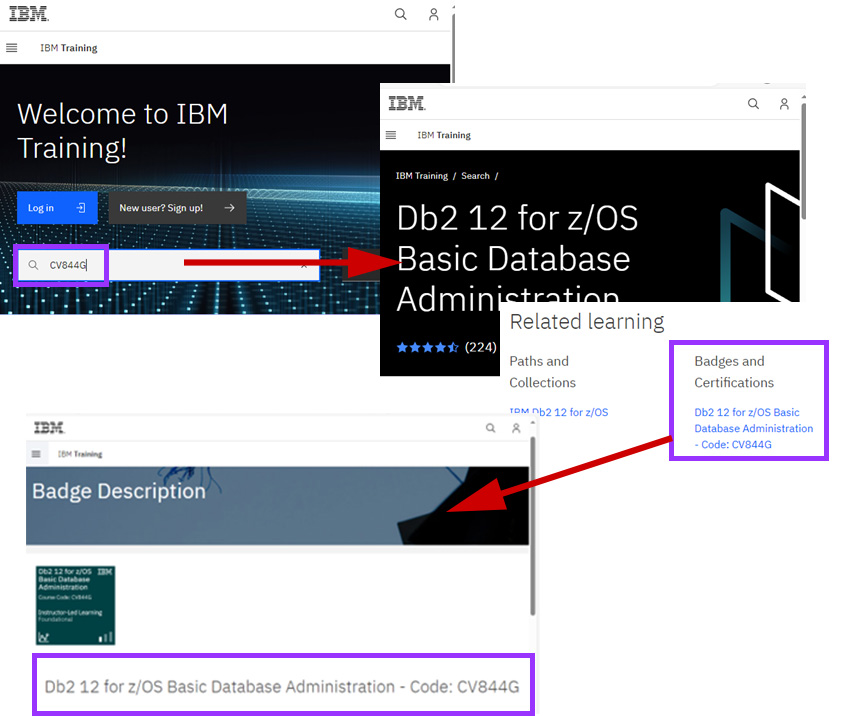This screenshot has height=716, width=846.
Task: Click the New user? Sign up! button
Action: coord(178,208)
